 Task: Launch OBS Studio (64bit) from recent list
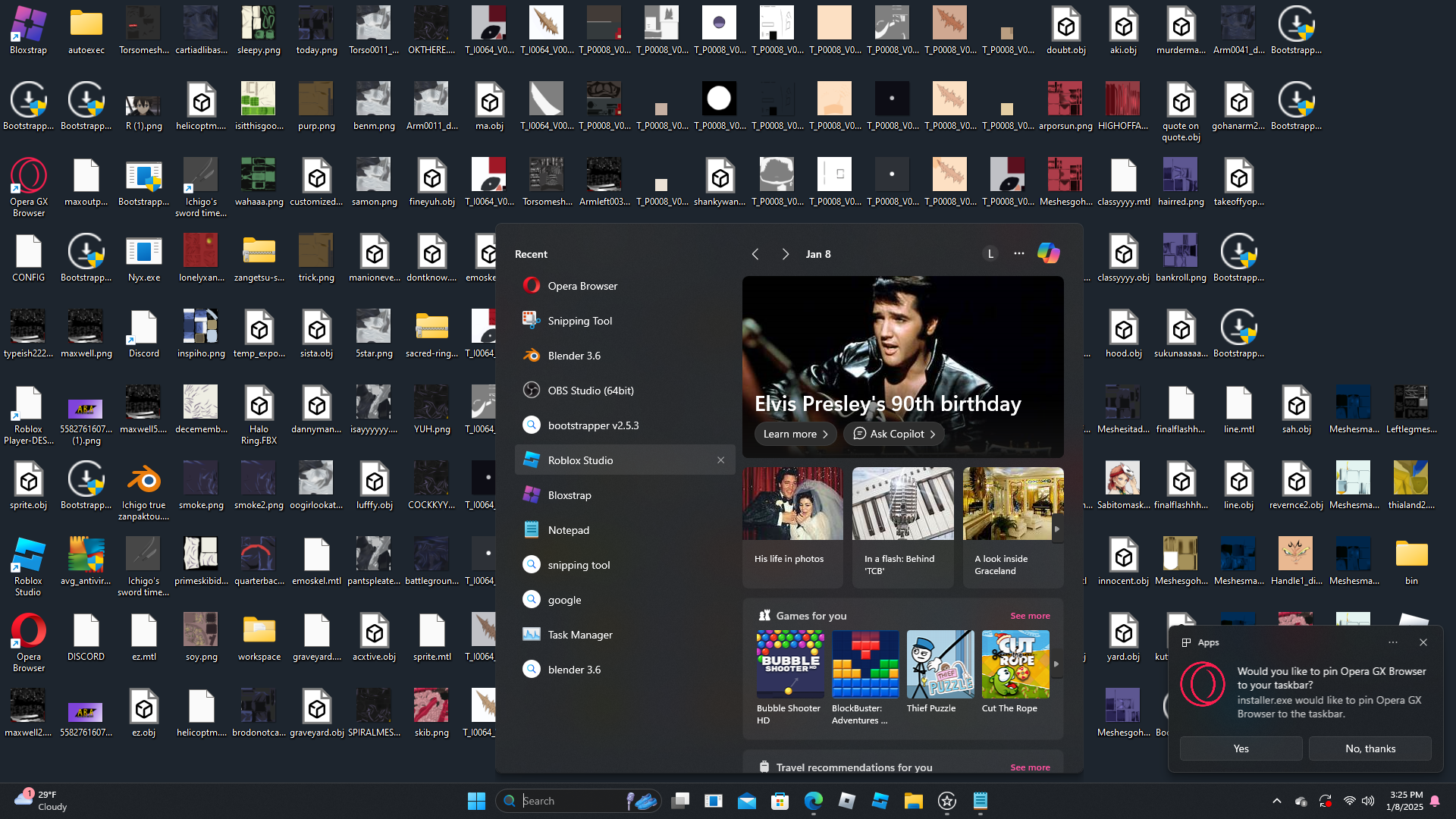(x=590, y=391)
